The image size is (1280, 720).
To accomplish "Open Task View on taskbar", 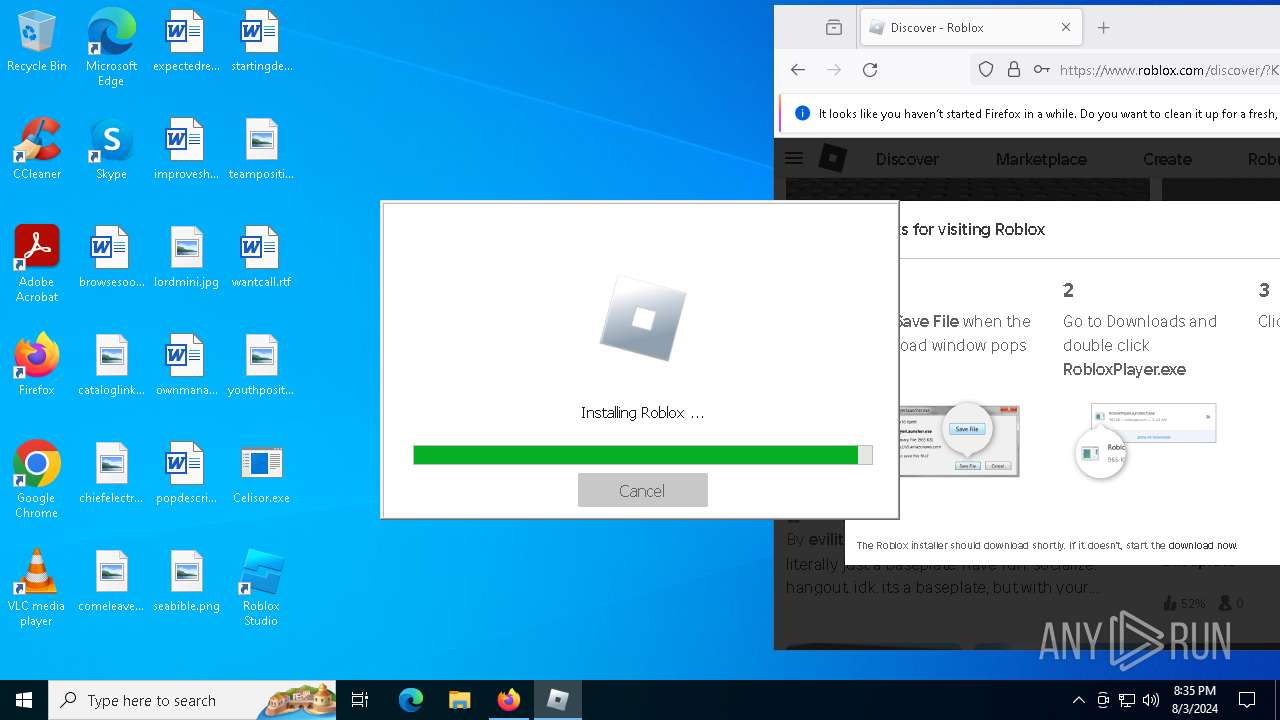I will pos(360,700).
